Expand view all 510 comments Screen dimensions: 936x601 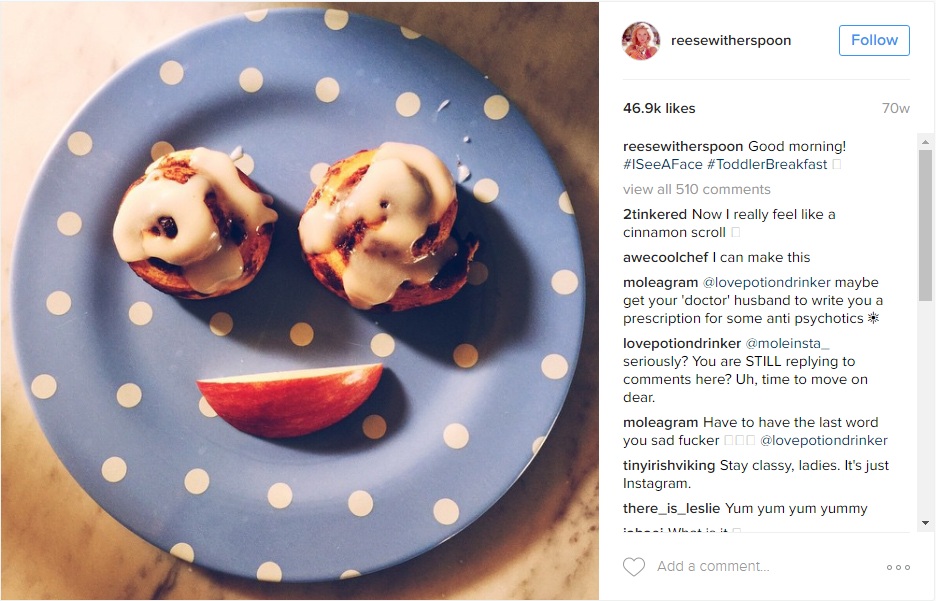(x=697, y=189)
